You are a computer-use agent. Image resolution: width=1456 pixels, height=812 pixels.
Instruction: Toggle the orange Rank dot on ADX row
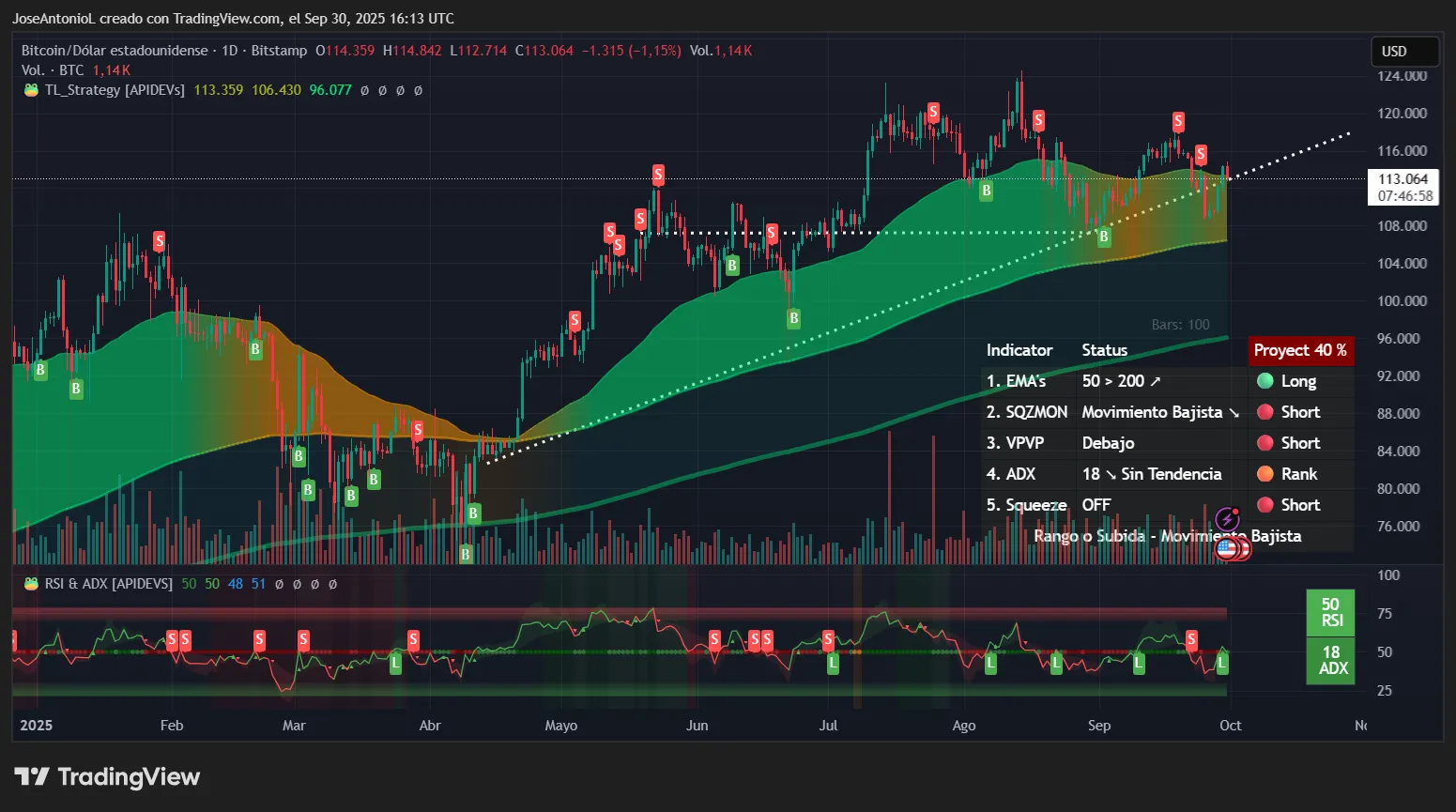click(x=1266, y=474)
